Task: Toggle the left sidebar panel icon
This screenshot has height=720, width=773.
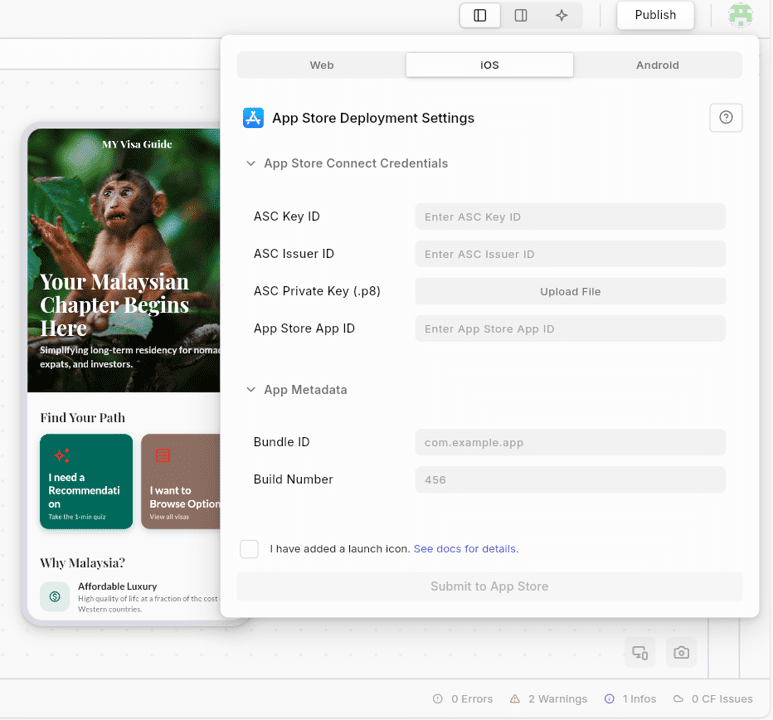Action: point(480,15)
